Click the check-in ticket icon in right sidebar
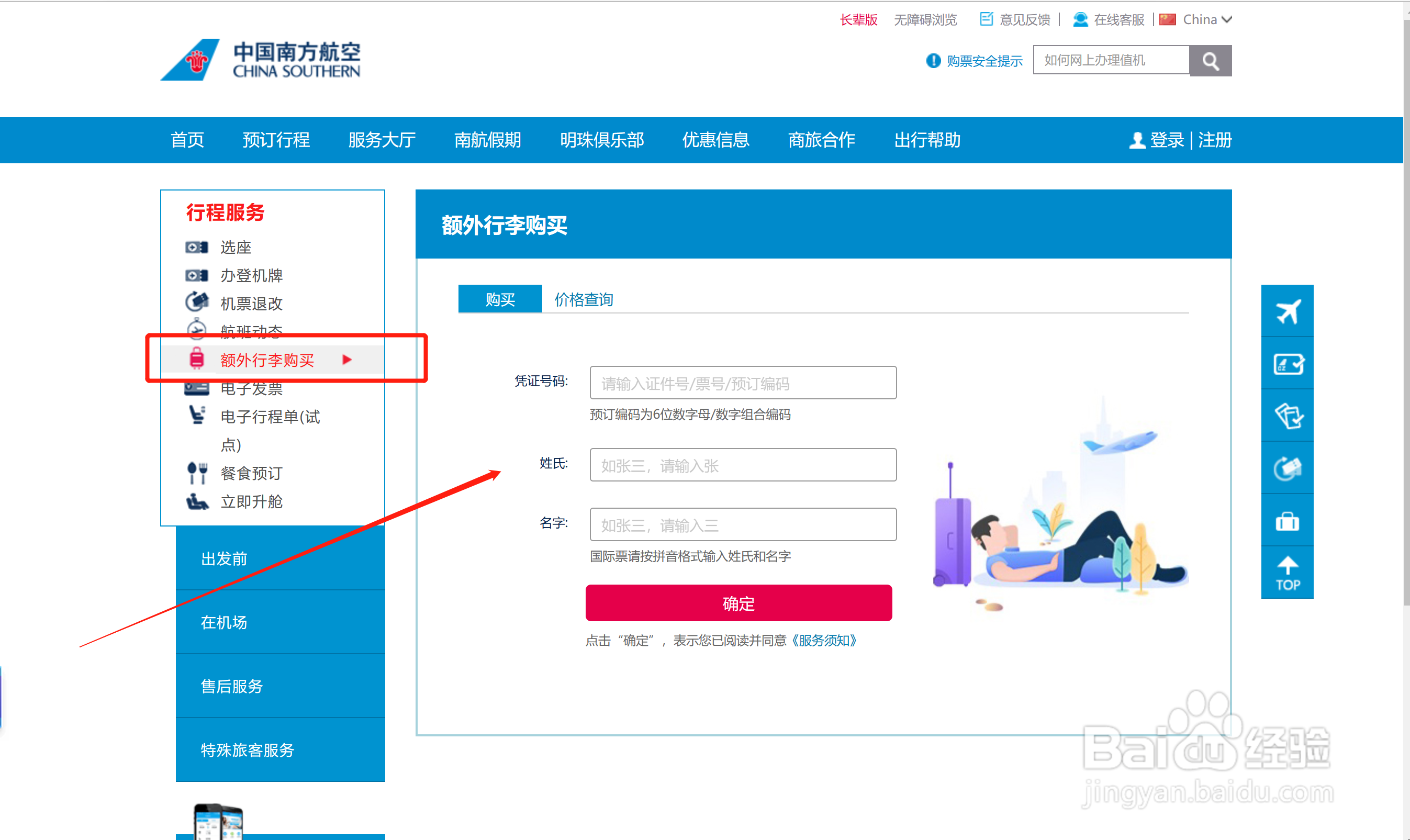 1286,363
